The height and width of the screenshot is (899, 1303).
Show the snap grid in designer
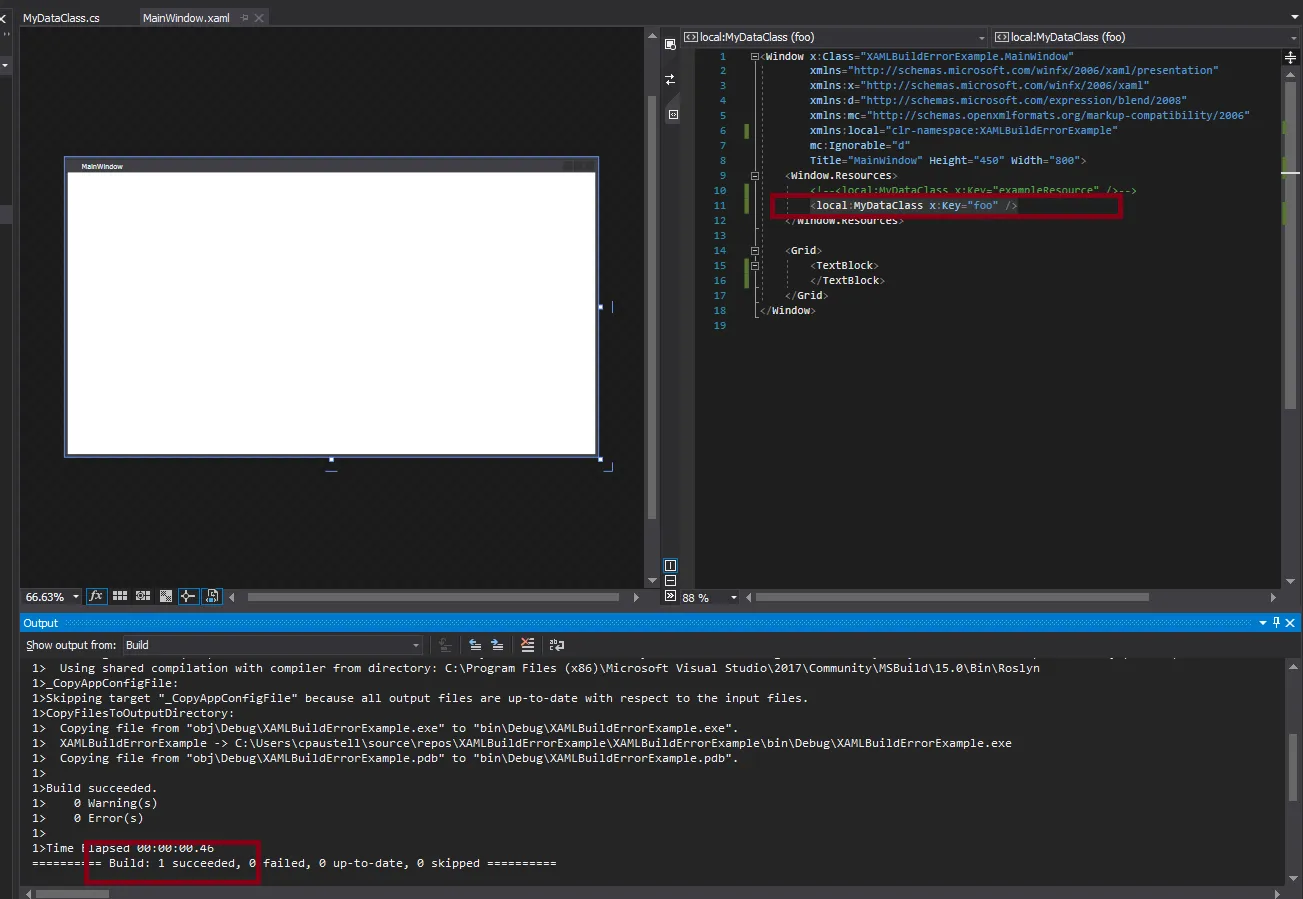(x=120, y=596)
